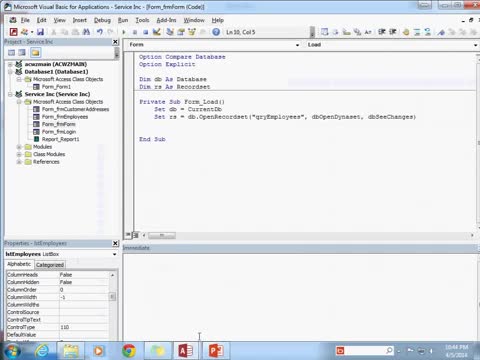Click the Undo arrow icon
The width and height of the screenshot is (480, 360).
100,32
